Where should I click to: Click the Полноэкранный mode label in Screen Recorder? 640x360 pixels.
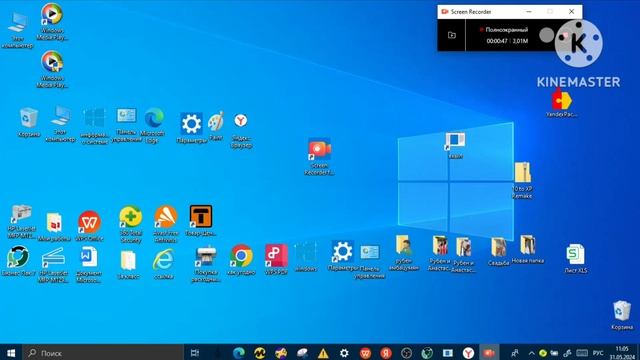(x=506, y=30)
